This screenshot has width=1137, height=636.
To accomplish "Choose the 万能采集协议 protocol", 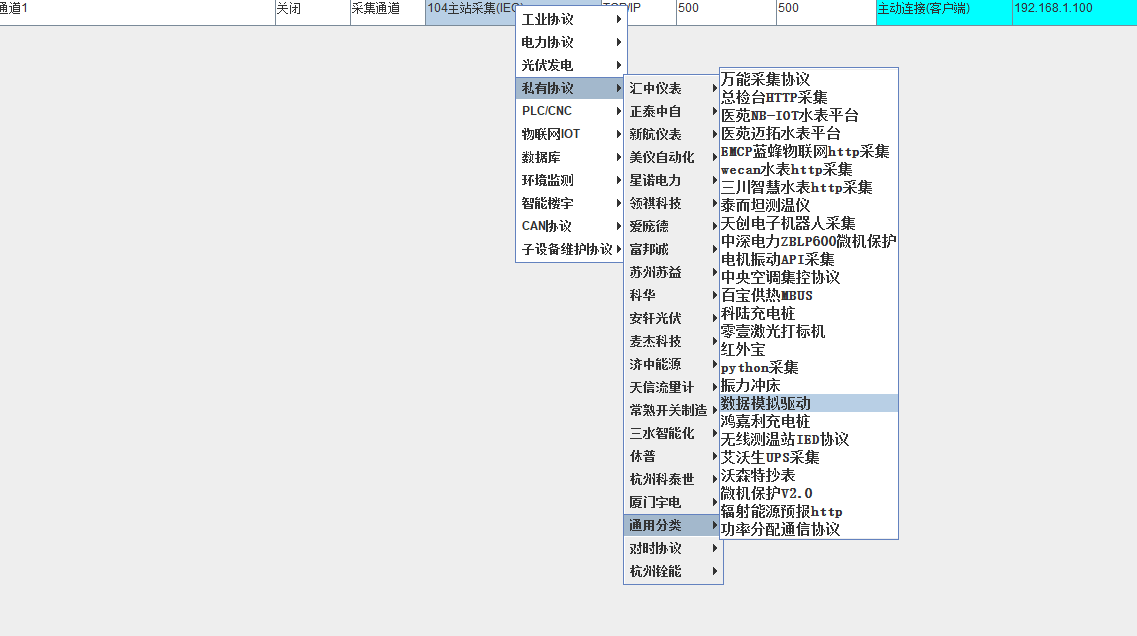I will tap(809, 79).
